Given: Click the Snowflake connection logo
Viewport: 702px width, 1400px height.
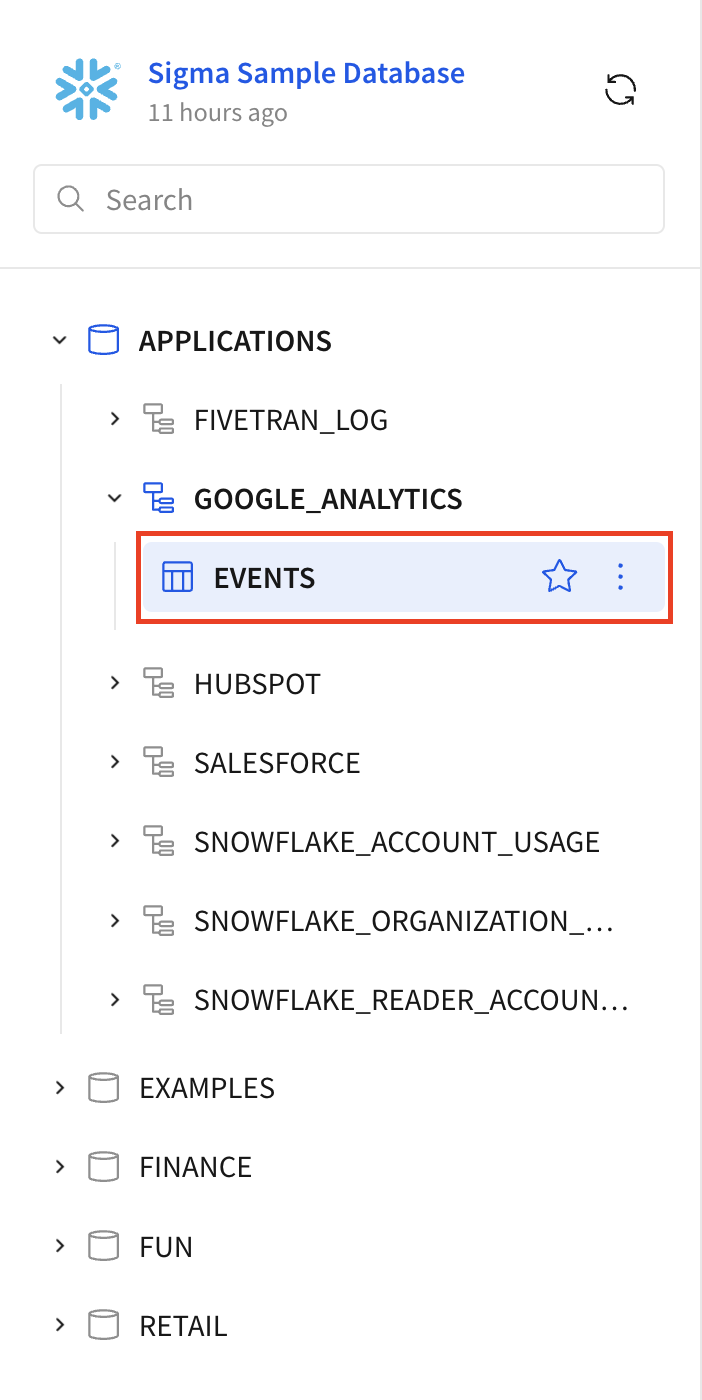Looking at the screenshot, I should click(x=87, y=89).
